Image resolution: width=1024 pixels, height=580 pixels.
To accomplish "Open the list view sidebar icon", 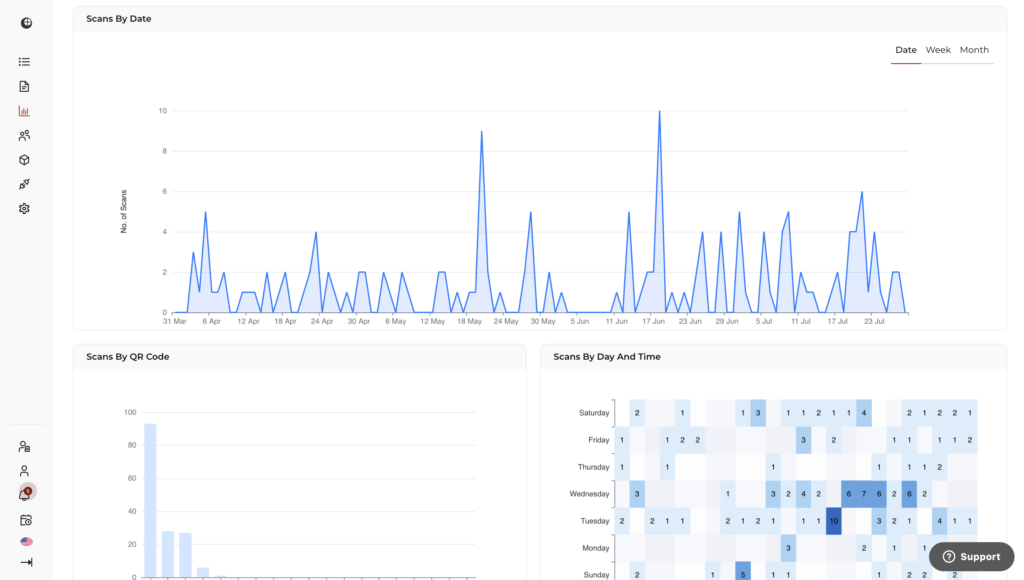I will pos(24,62).
